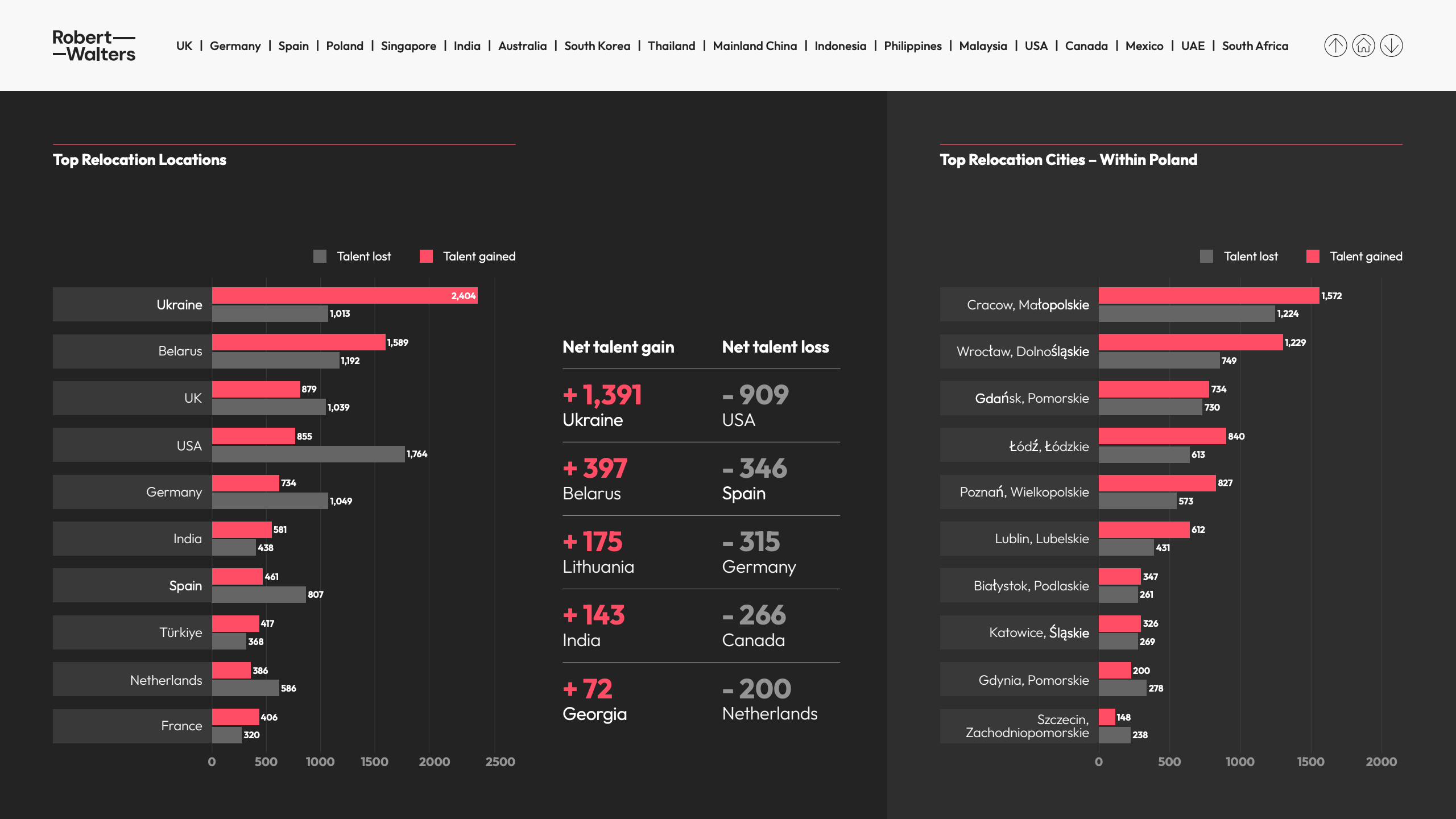Viewport: 1456px width, 819px height.
Task: Navigate to the Singapore section
Action: (408, 46)
